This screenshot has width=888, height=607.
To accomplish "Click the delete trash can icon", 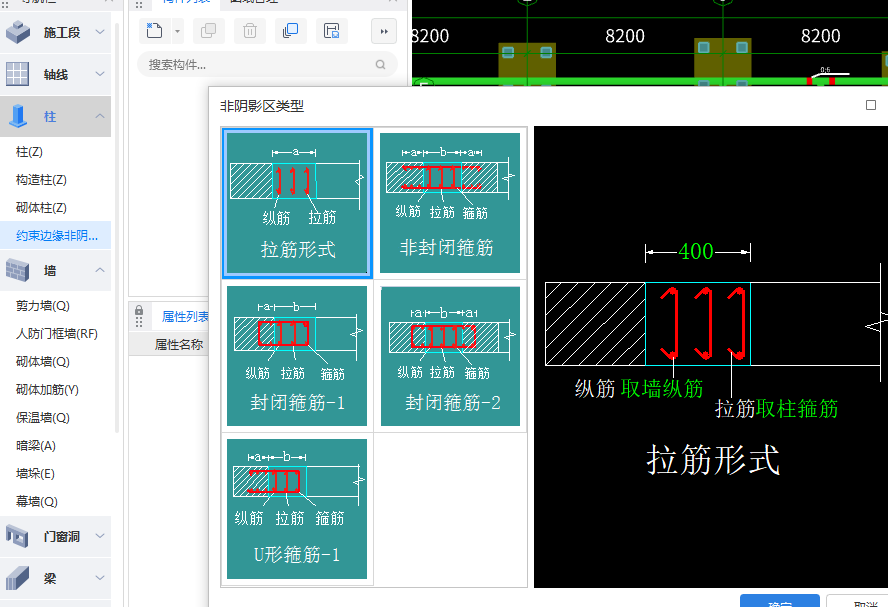I will pyautogui.click(x=250, y=31).
